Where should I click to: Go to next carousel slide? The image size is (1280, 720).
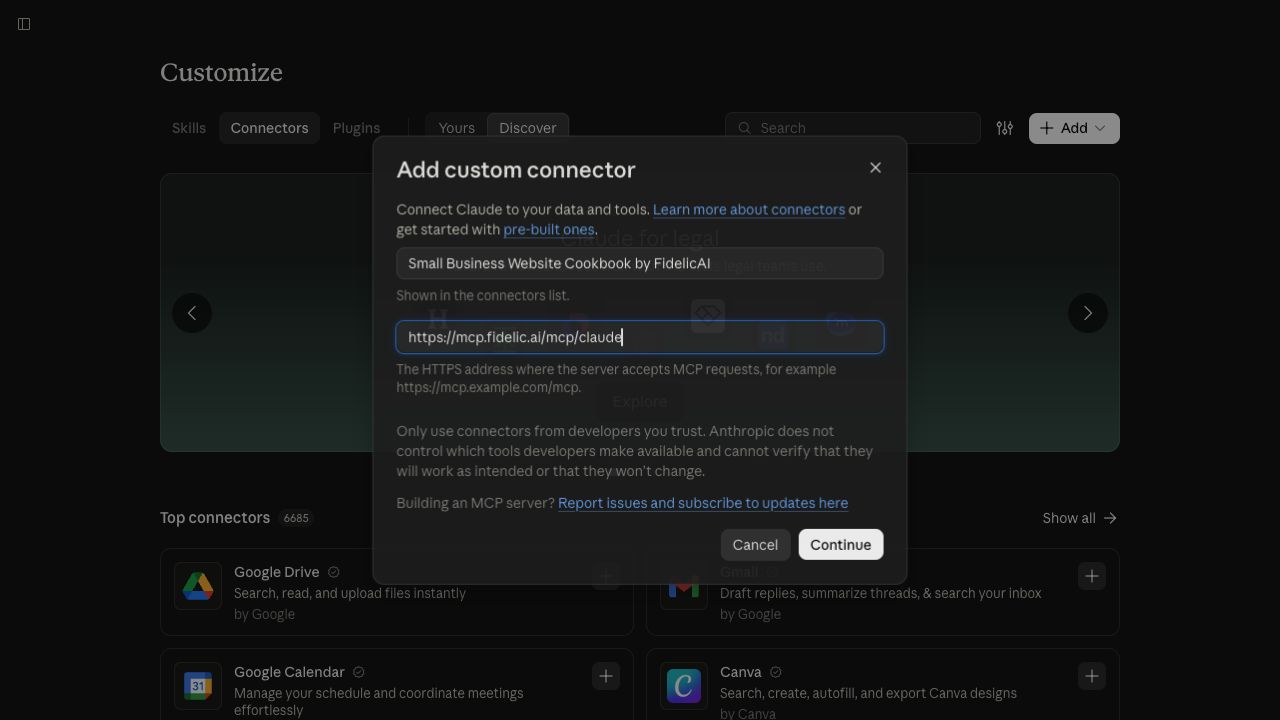pos(1088,313)
